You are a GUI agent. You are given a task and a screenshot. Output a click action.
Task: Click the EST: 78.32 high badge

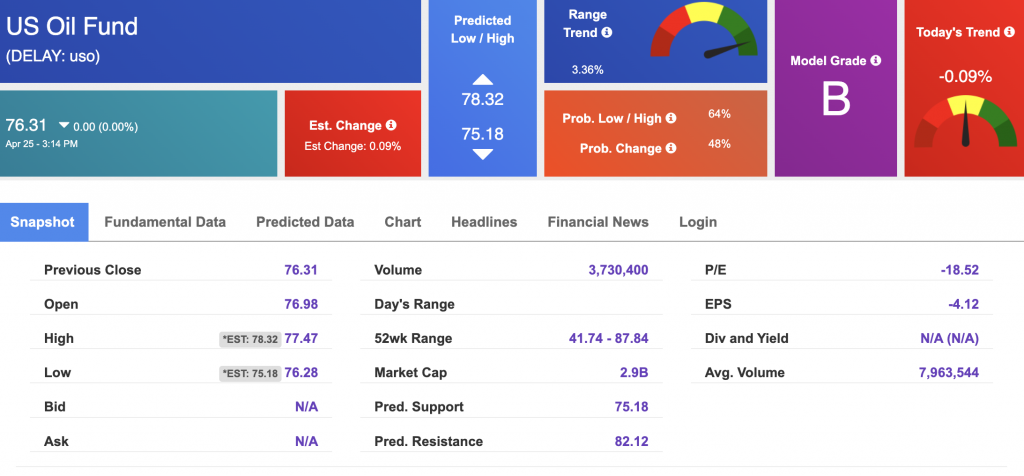[x=249, y=339]
